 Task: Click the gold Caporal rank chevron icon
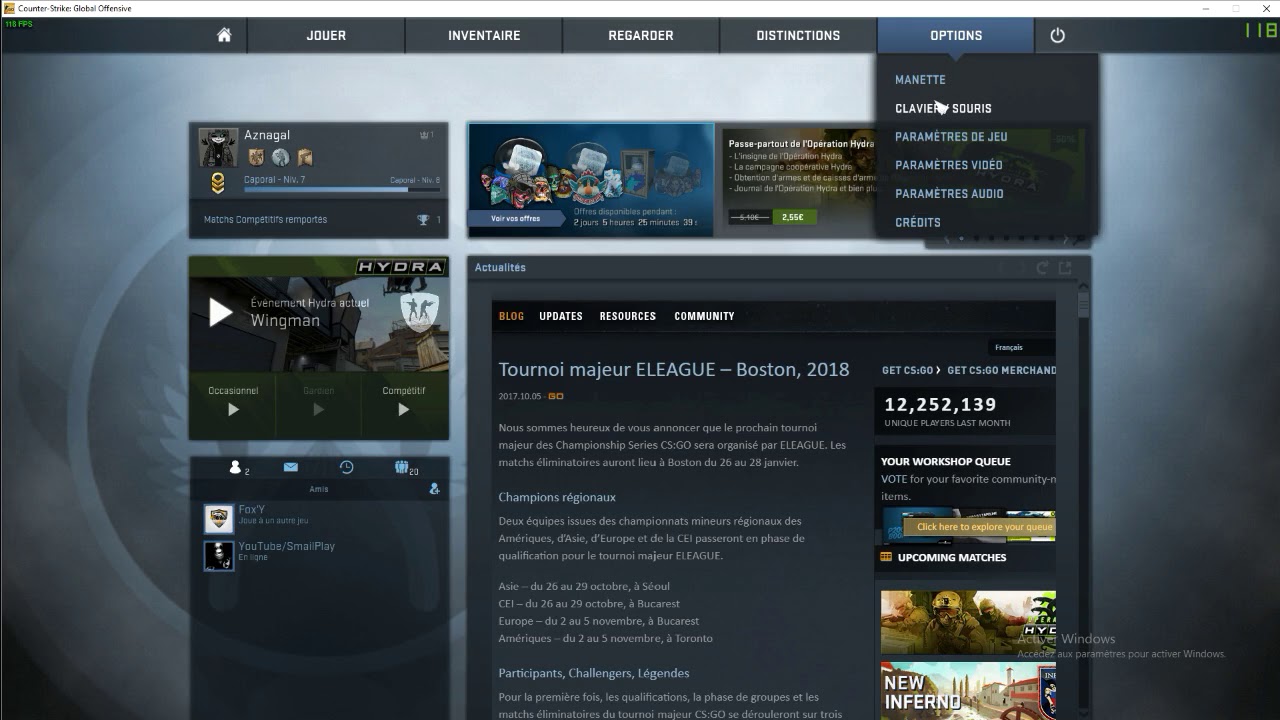pos(217,183)
